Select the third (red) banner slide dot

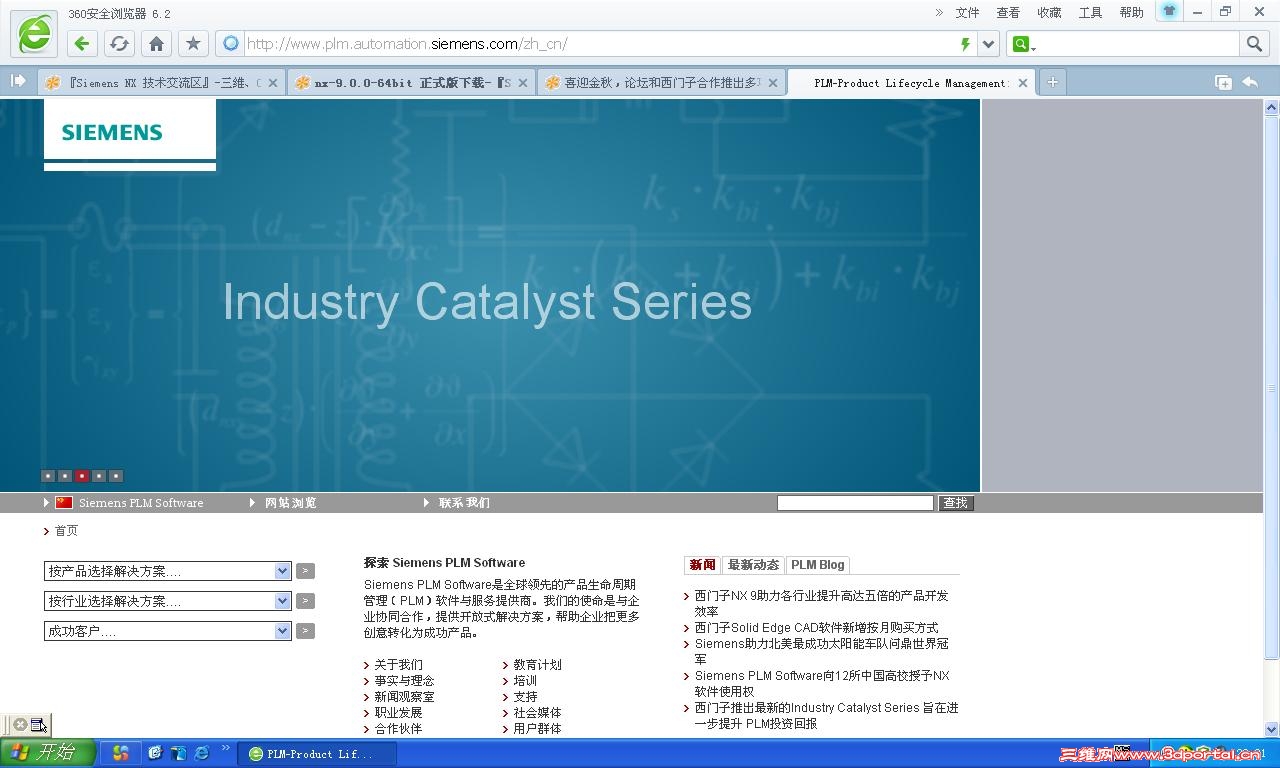(82, 476)
